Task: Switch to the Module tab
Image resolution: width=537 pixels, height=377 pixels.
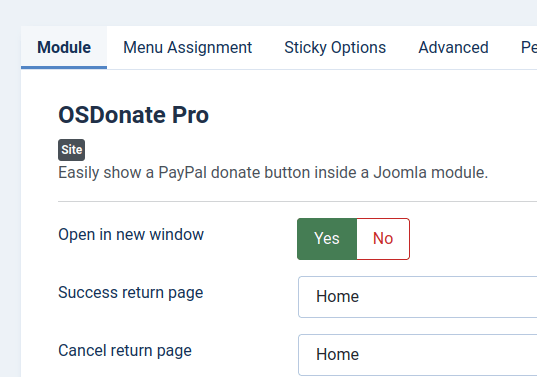Action: [x=64, y=48]
